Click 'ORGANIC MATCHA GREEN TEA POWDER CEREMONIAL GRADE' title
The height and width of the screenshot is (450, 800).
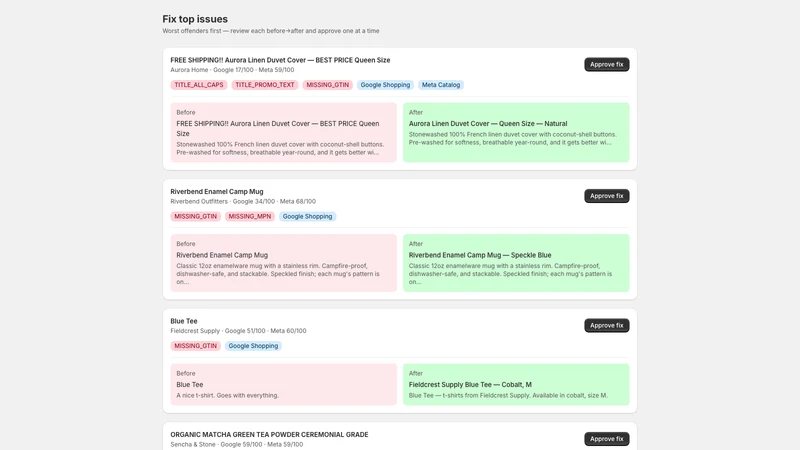[x=269, y=435]
